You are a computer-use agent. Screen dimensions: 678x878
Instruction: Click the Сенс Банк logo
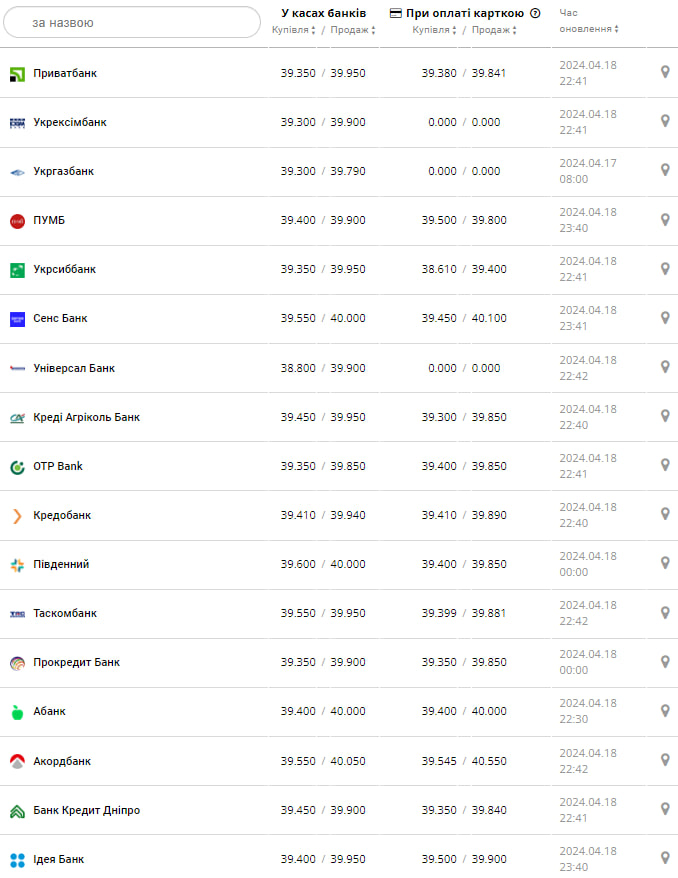click(17, 318)
